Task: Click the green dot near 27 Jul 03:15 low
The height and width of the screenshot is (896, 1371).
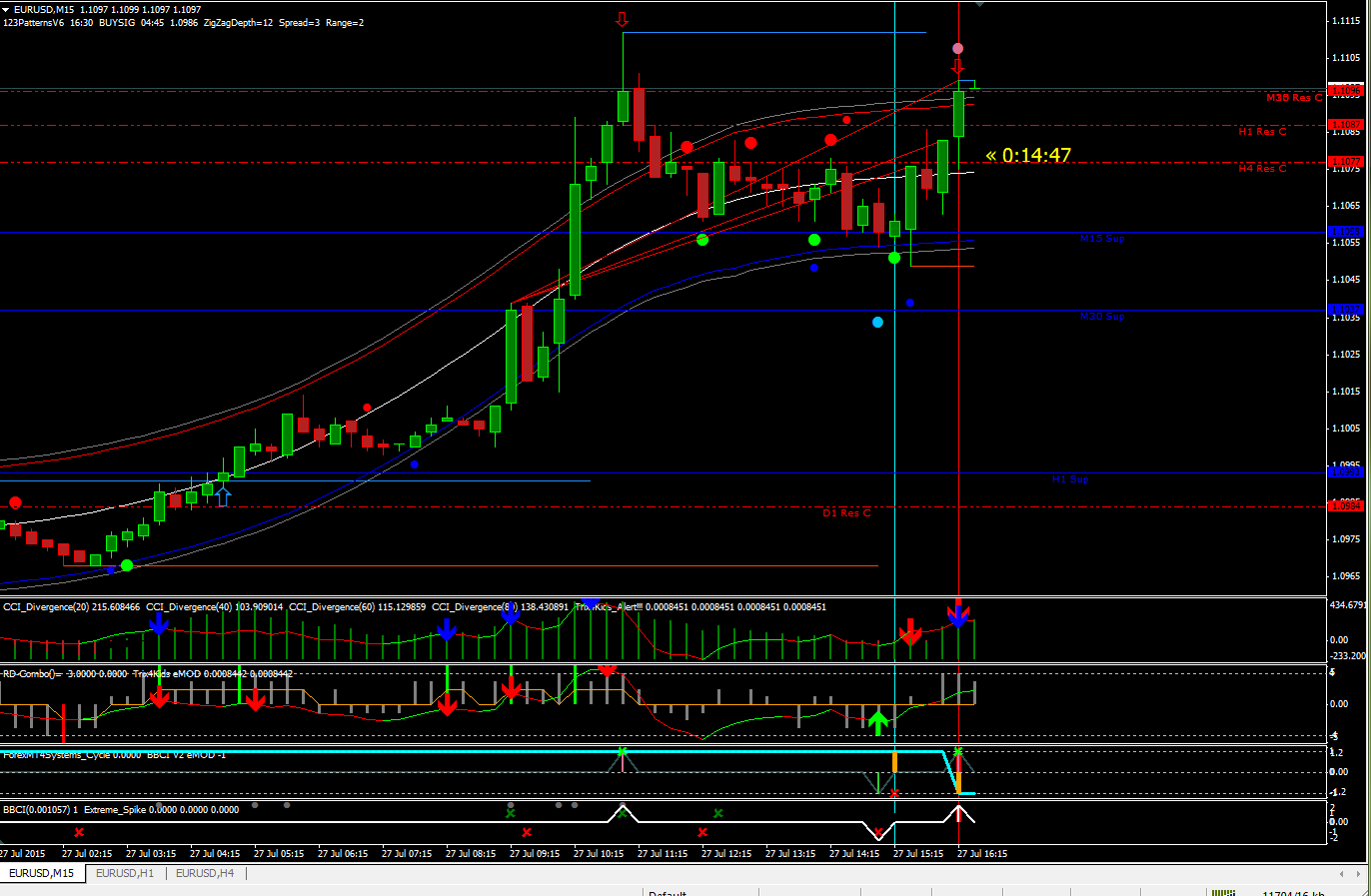Action: coord(127,565)
